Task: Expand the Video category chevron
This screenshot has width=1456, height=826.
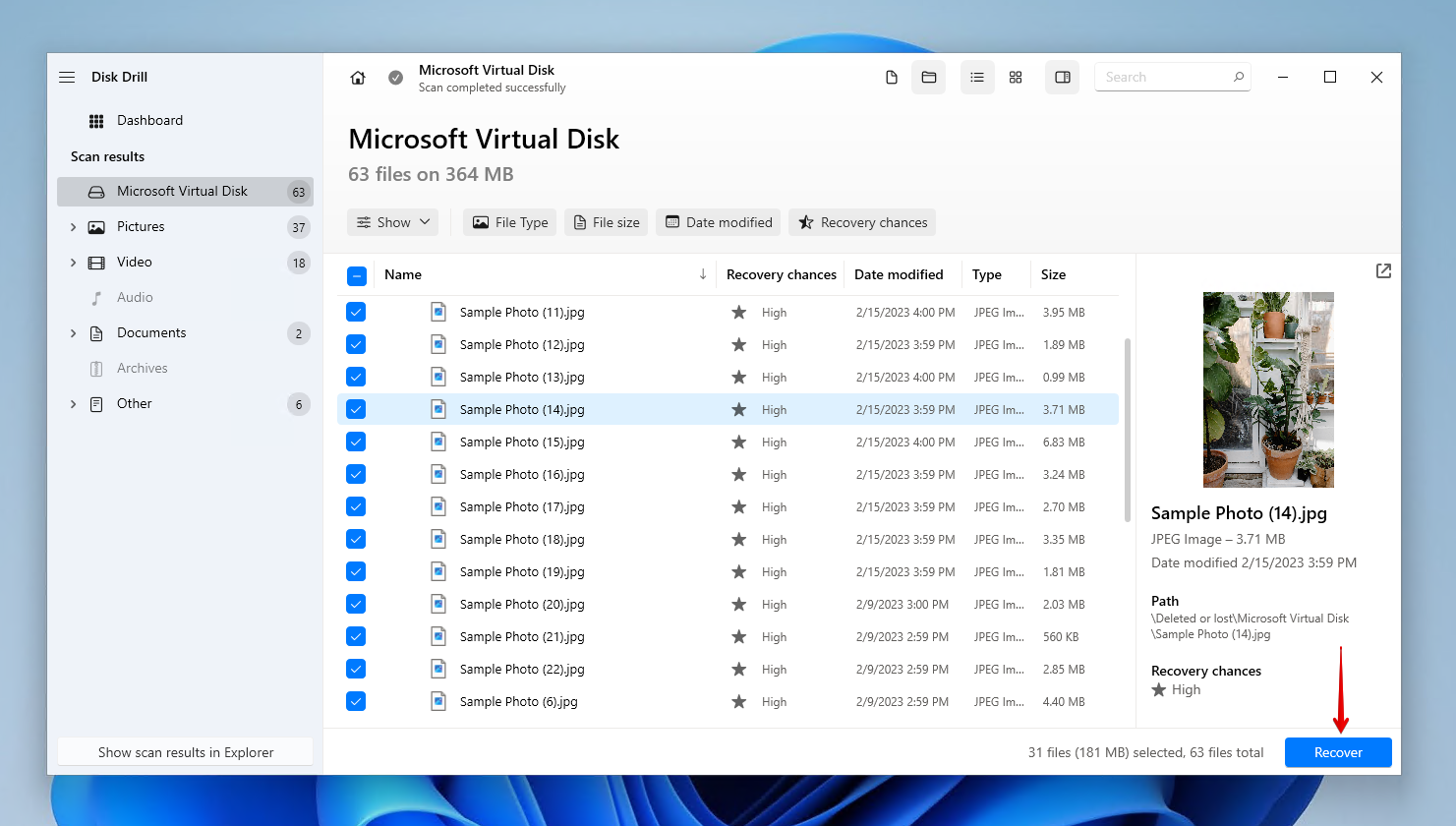Action: tap(73, 263)
